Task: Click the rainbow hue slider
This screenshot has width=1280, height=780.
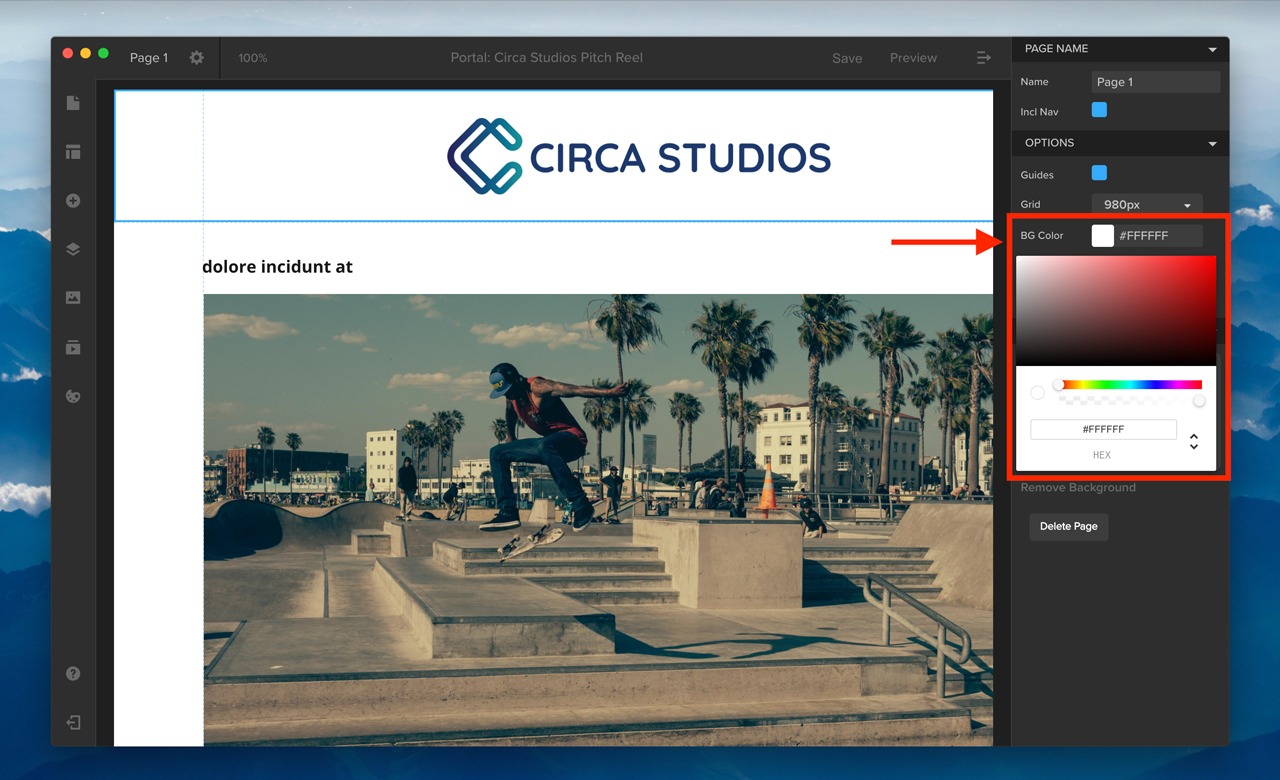Action: click(1130, 384)
